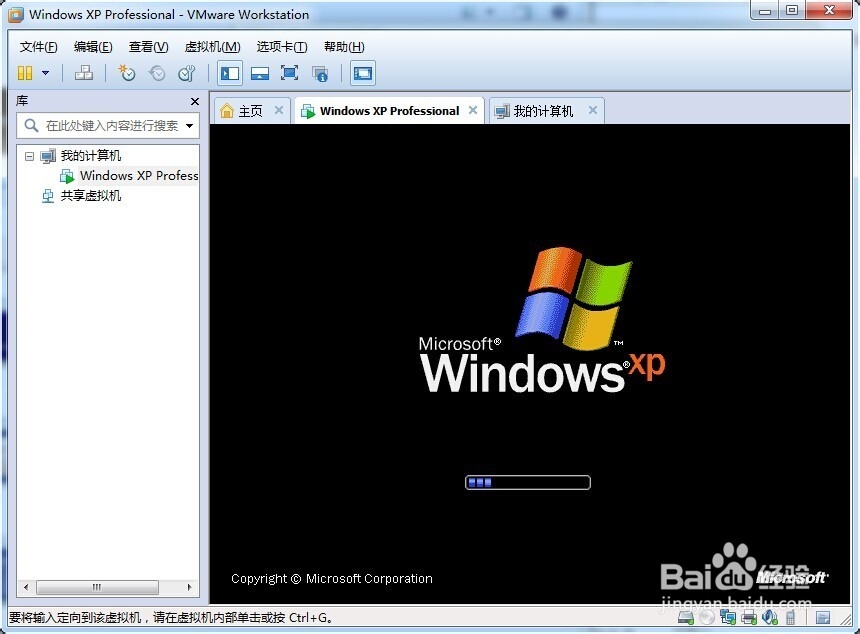Toggle the CD/DVD device connection

click(x=706, y=617)
